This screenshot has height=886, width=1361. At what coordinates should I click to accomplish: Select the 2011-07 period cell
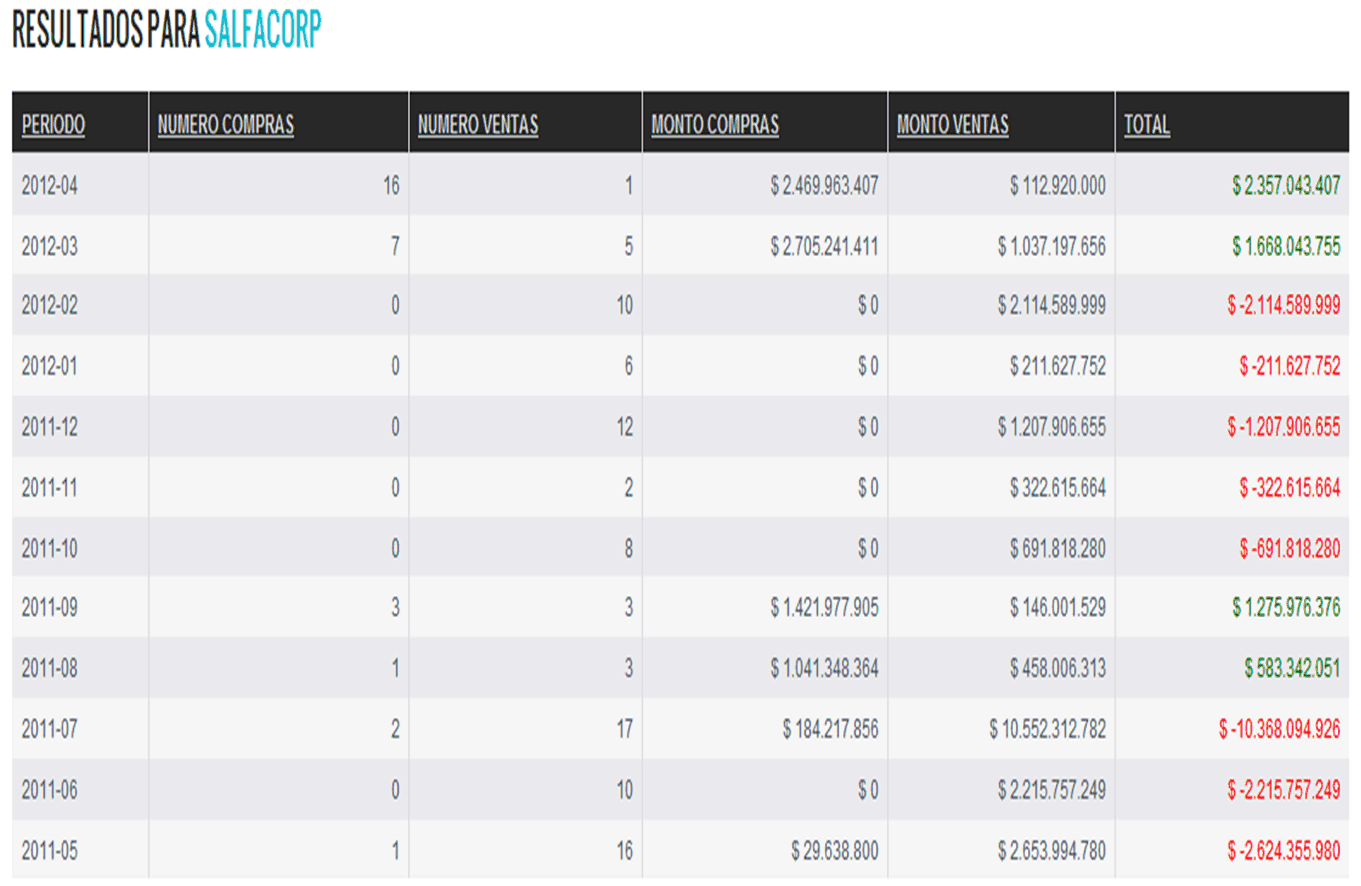49,729
